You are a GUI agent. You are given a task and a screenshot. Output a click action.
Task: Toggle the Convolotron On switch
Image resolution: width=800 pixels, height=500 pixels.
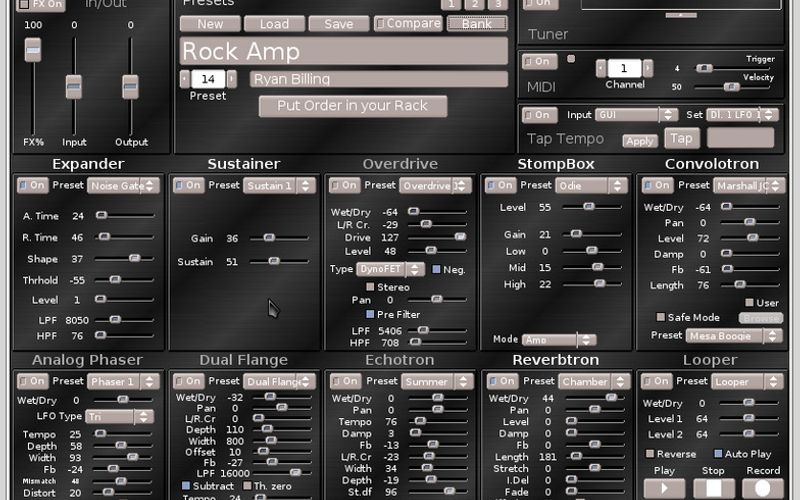point(657,185)
